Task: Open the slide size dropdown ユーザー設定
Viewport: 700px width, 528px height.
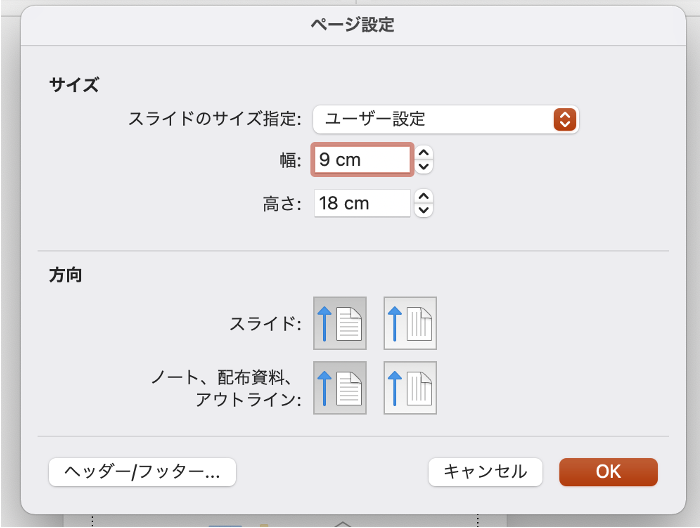Action: point(446,119)
